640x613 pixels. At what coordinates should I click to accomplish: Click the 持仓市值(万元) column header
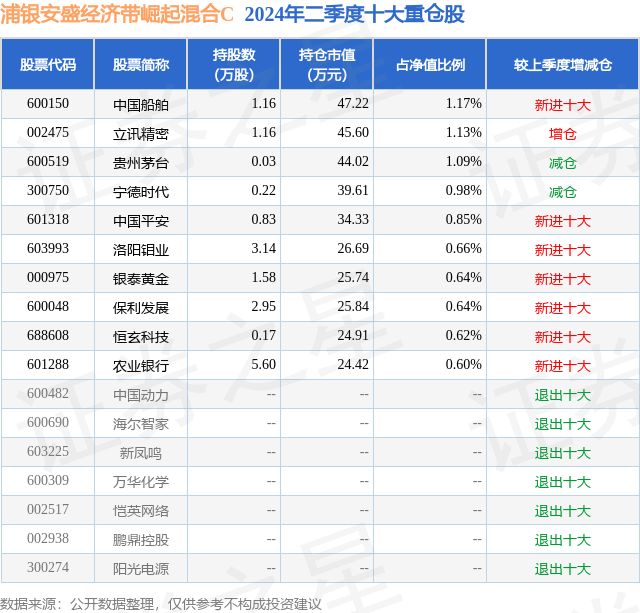(x=327, y=64)
